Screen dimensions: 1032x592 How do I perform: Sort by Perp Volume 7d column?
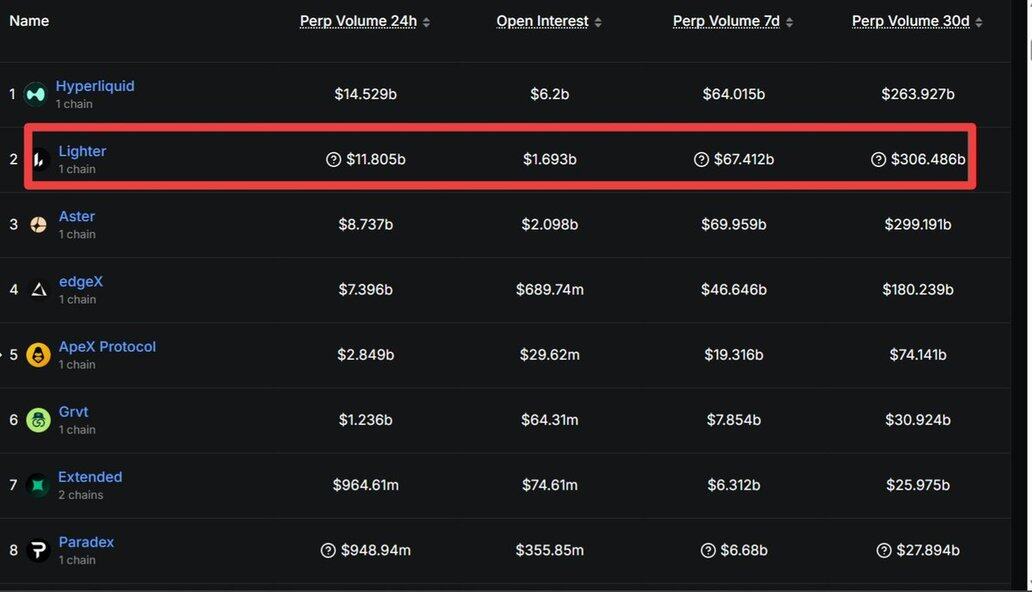[726, 21]
